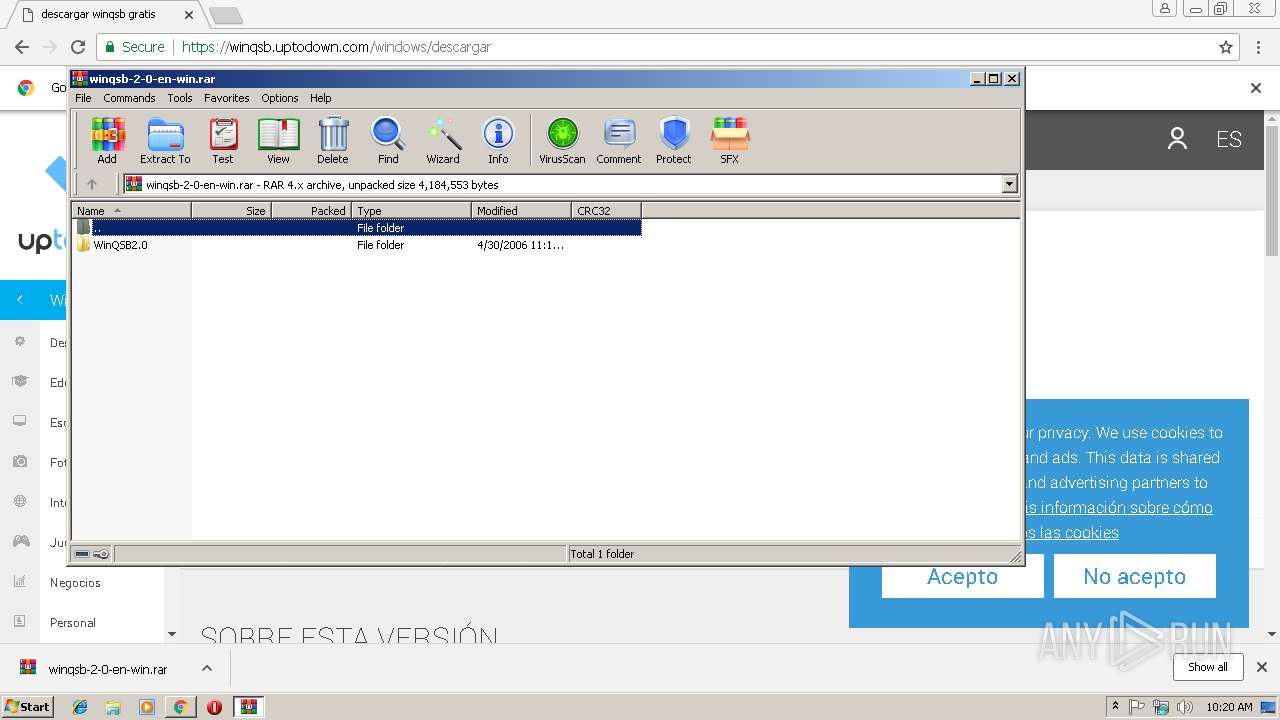Show archive Info
Viewport: 1280px width, 720px height.
coord(498,140)
